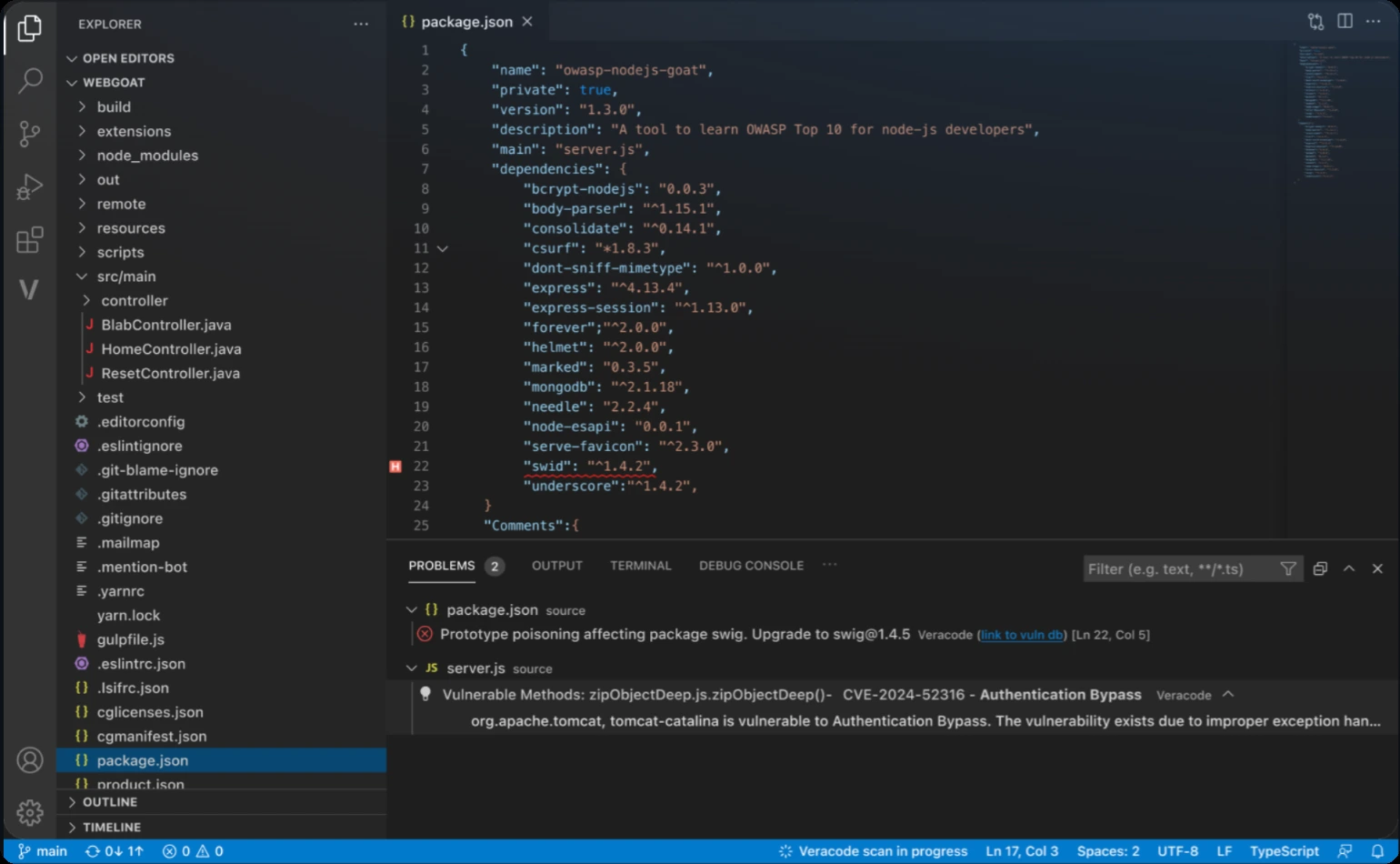Open more panel tabs ellipsis
Image resolution: width=1400 pixels, height=864 pixels.
(829, 565)
